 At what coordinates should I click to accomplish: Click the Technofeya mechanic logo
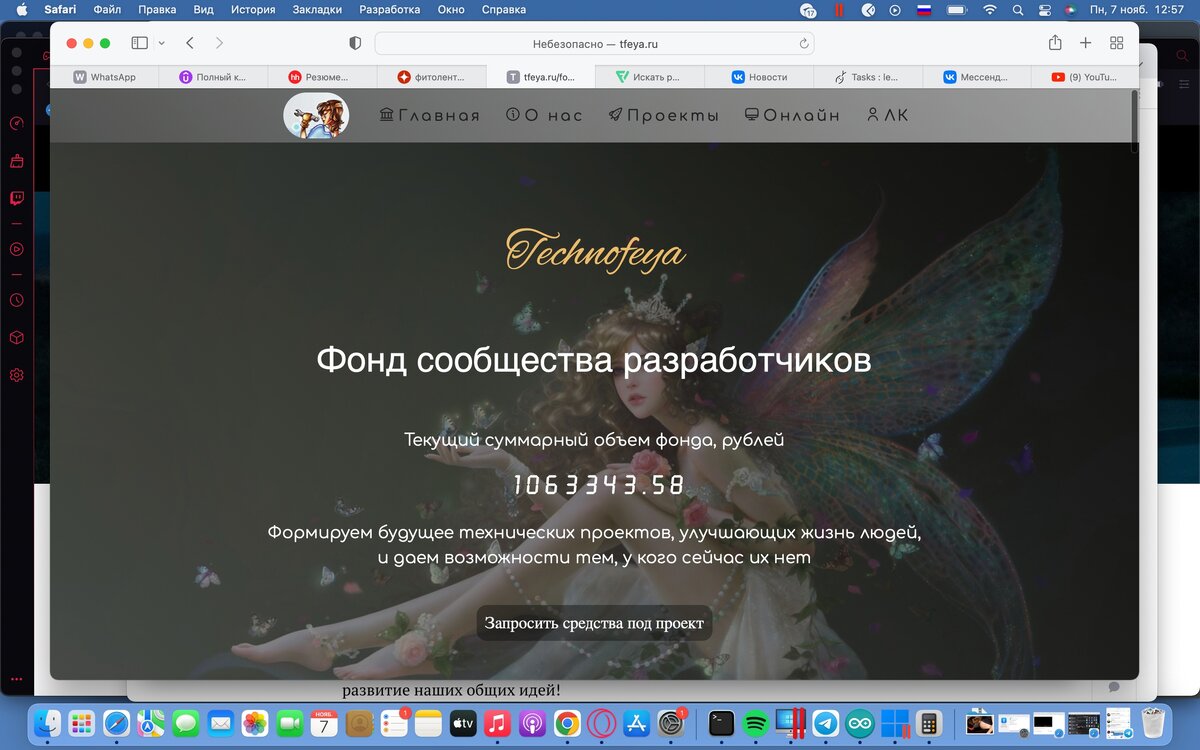point(316,115)
